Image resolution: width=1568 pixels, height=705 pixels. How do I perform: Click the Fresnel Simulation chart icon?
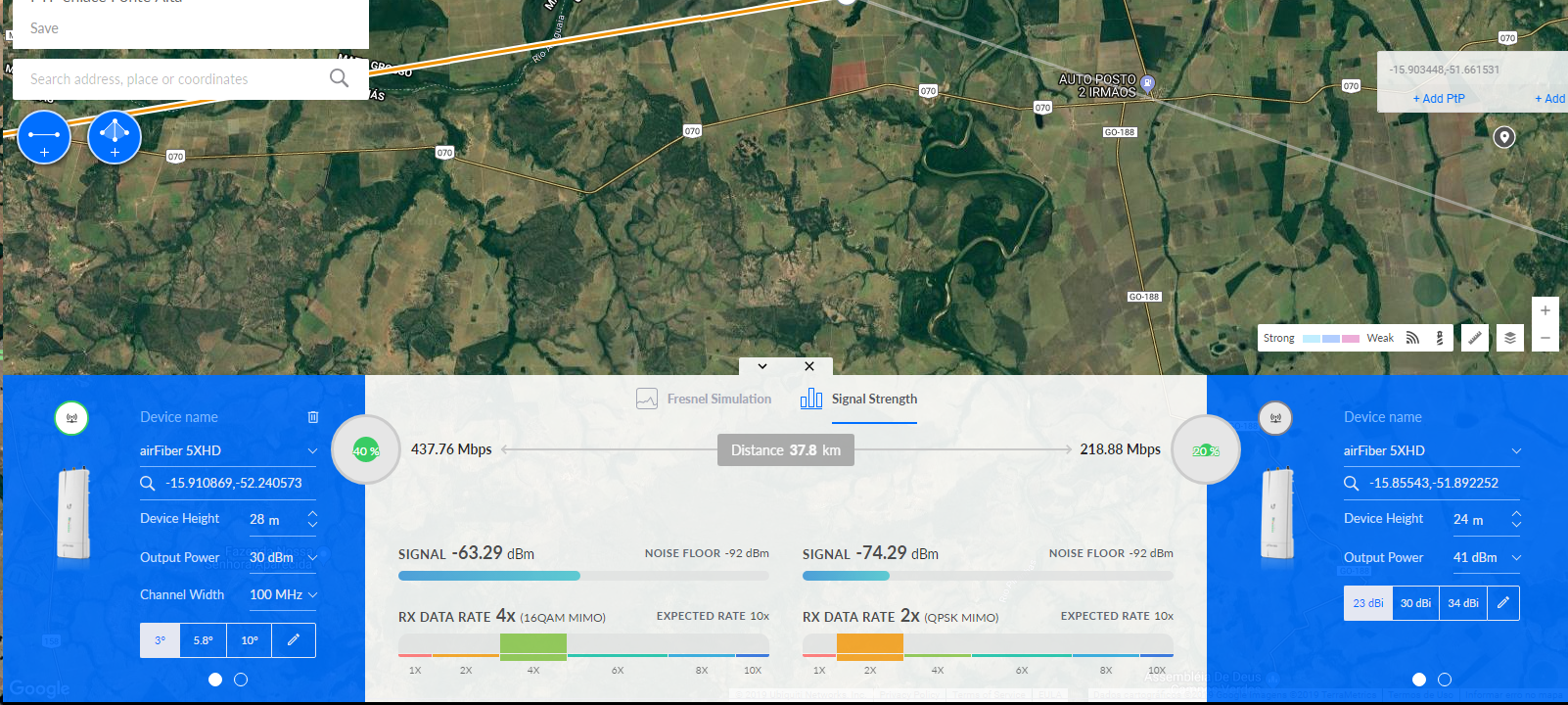pos(647,399)
